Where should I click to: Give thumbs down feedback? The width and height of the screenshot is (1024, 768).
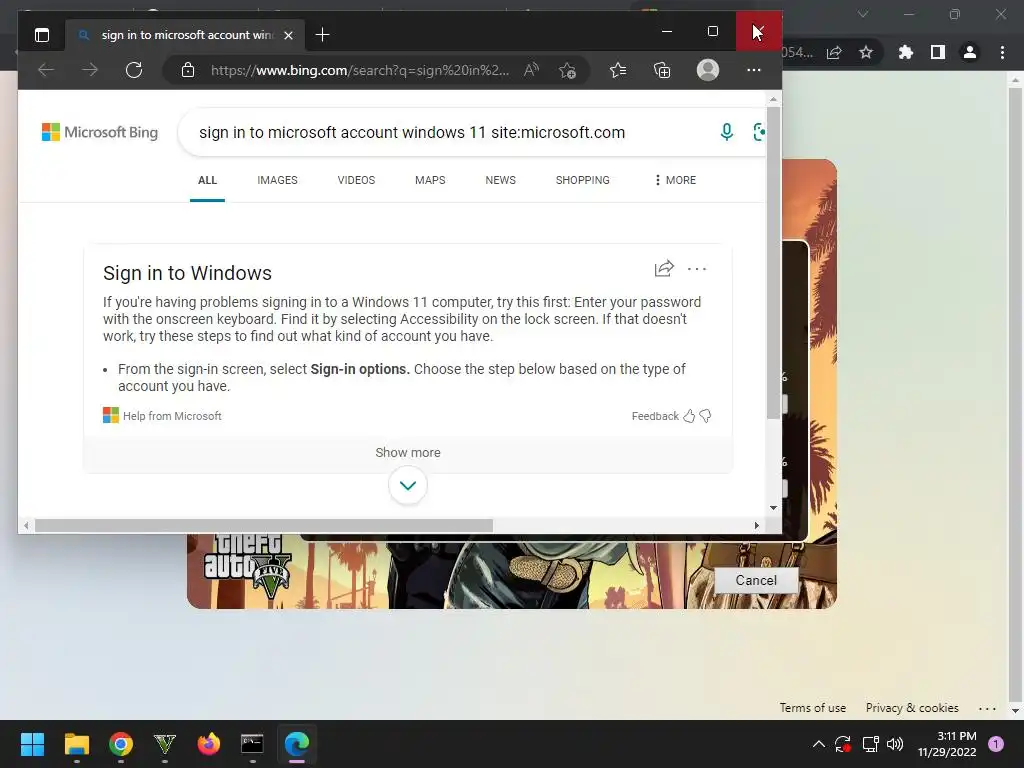[705, 416]
